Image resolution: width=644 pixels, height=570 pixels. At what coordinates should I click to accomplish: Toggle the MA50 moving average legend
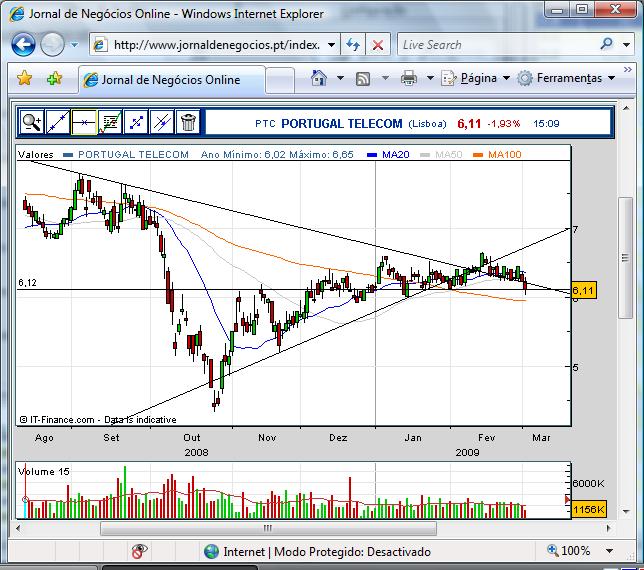[441, 155]
